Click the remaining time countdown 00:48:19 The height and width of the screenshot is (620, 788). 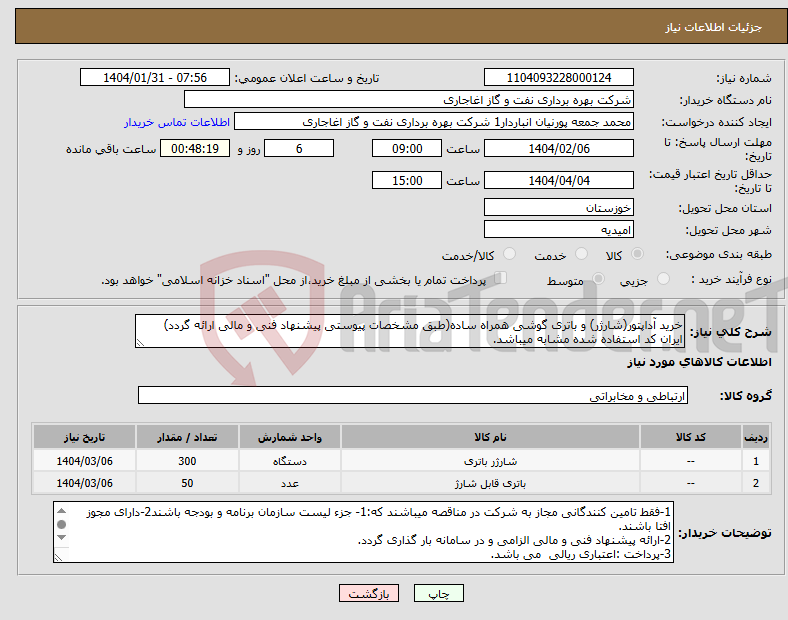coord(195,148)
